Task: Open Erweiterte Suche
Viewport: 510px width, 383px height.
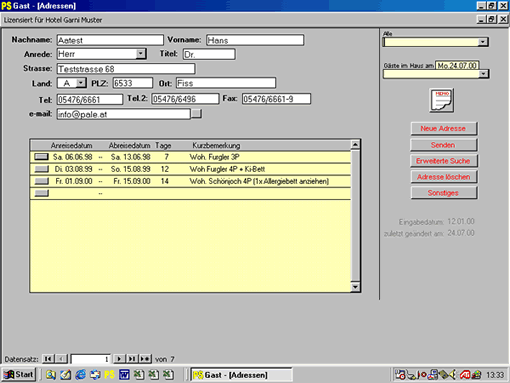Action: [443, 161]
